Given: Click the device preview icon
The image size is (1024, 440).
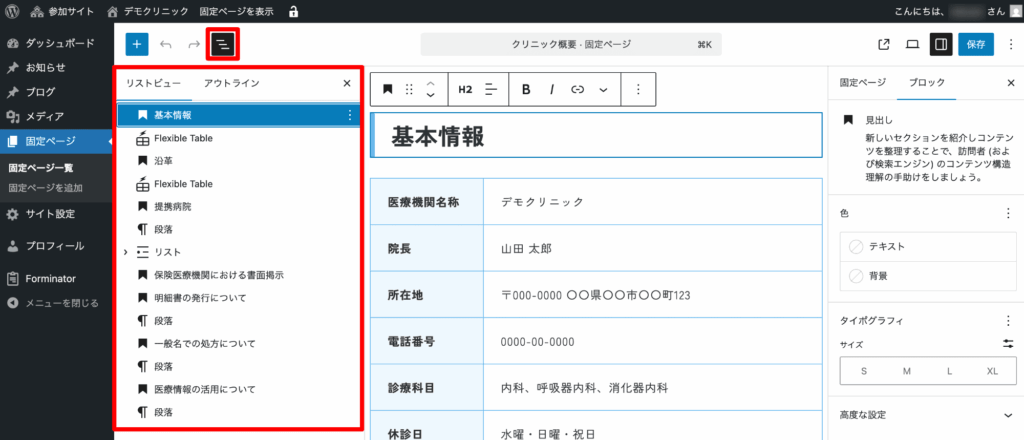Looking at the screenshot, I should click(912, 44).
